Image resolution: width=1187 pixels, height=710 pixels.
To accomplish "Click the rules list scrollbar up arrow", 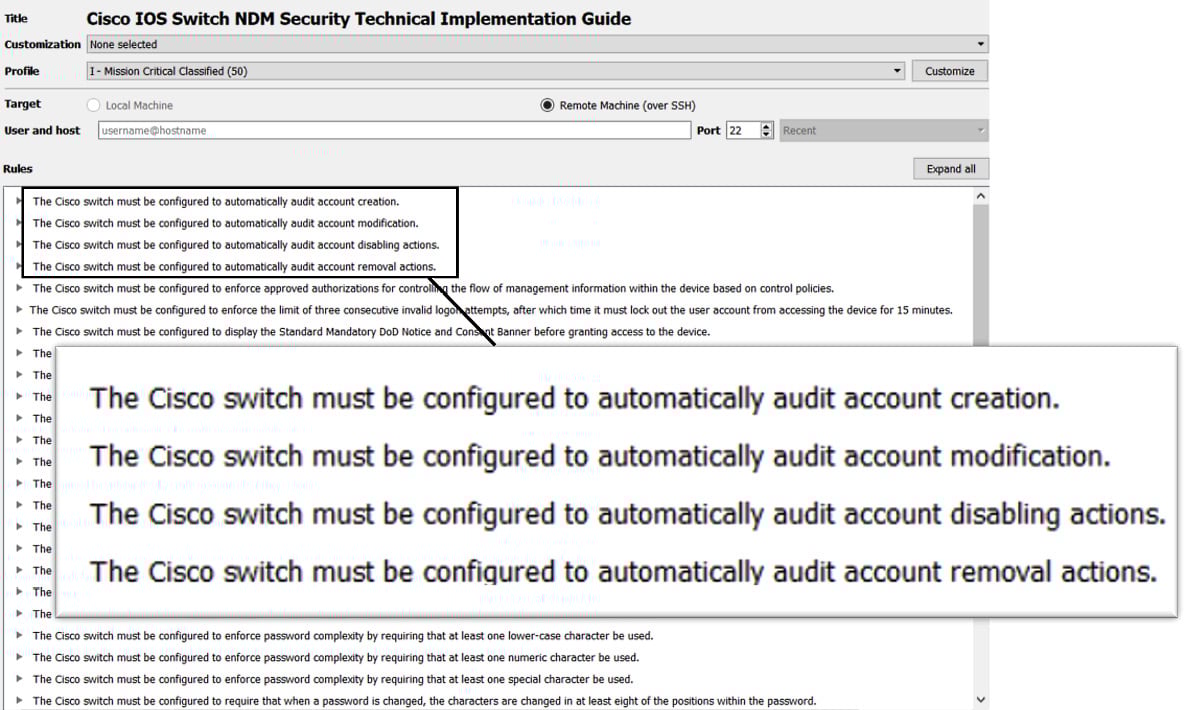I will click(x=980, y=196).
